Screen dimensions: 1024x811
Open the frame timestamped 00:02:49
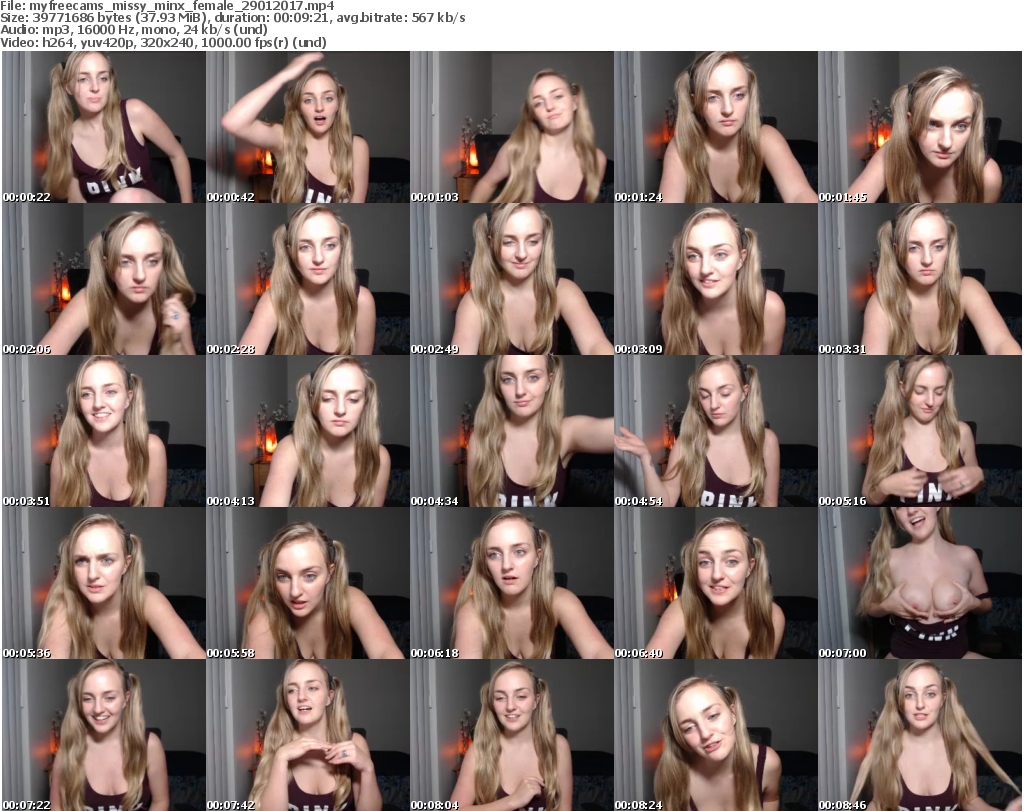pos(511,279)
